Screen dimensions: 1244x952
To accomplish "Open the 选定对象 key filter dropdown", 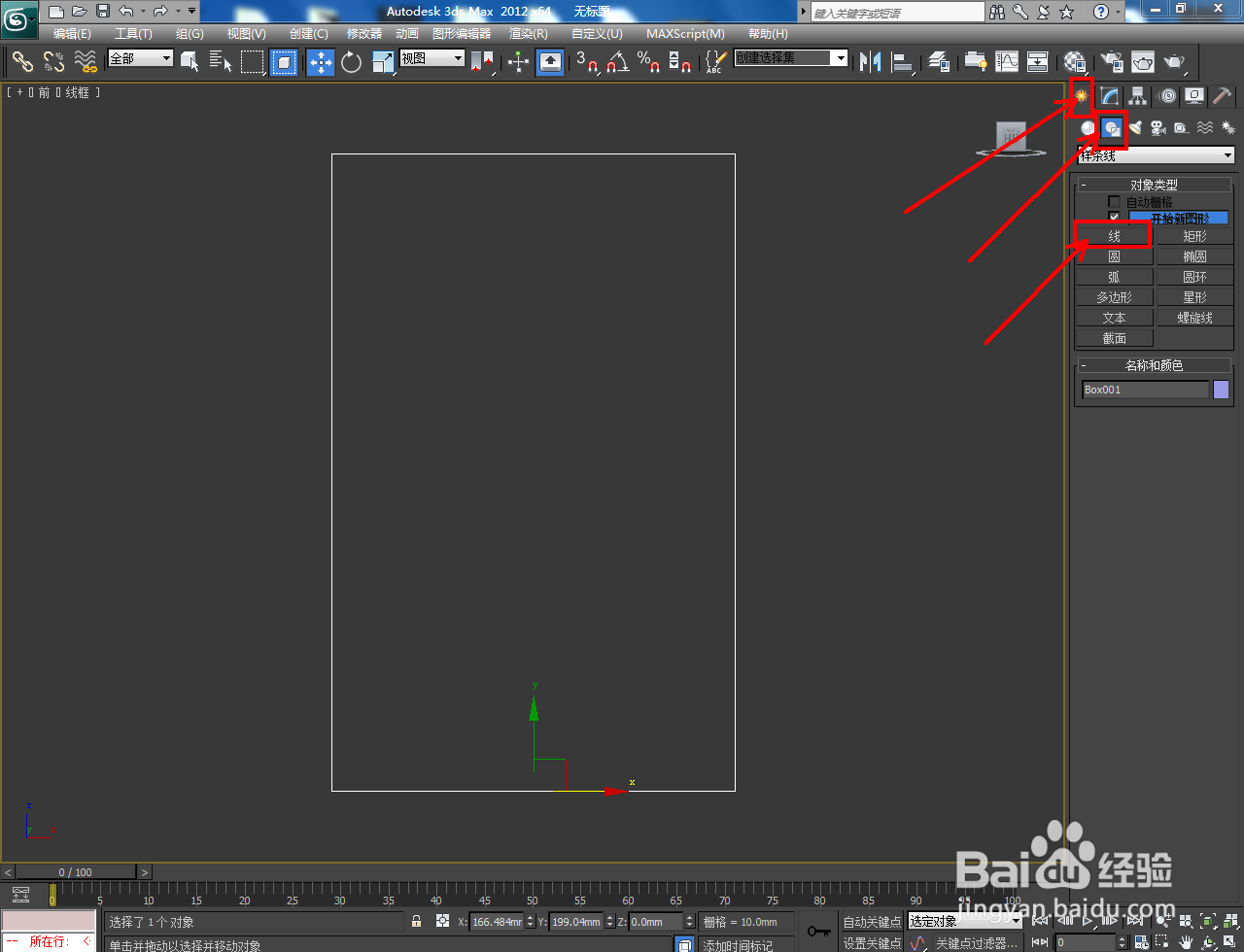I will coord(964,921).
